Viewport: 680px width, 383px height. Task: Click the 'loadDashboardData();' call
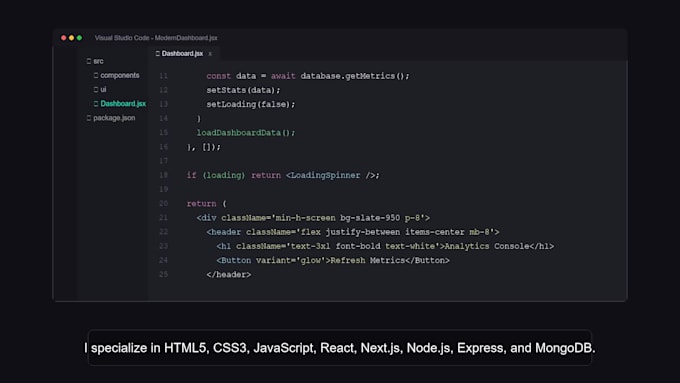(x=246, y=133)
